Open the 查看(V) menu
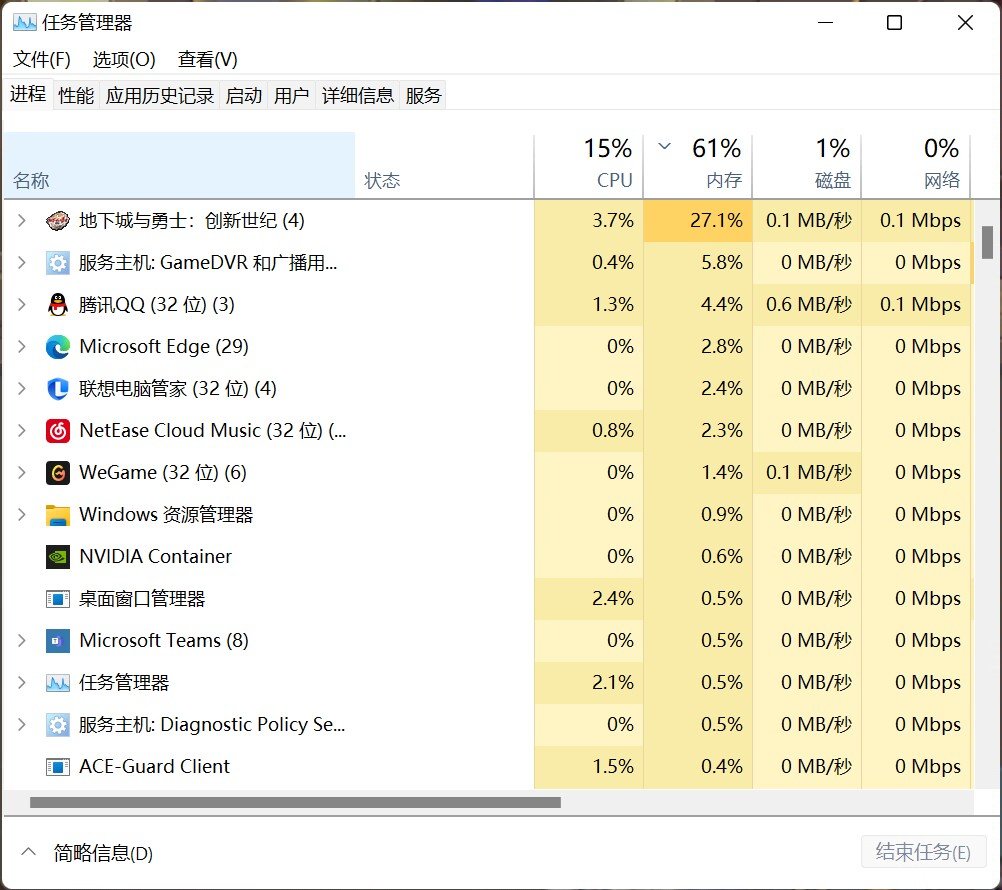Image resolution: width=1002 pixels, height=890 pixels. [208, 59]
